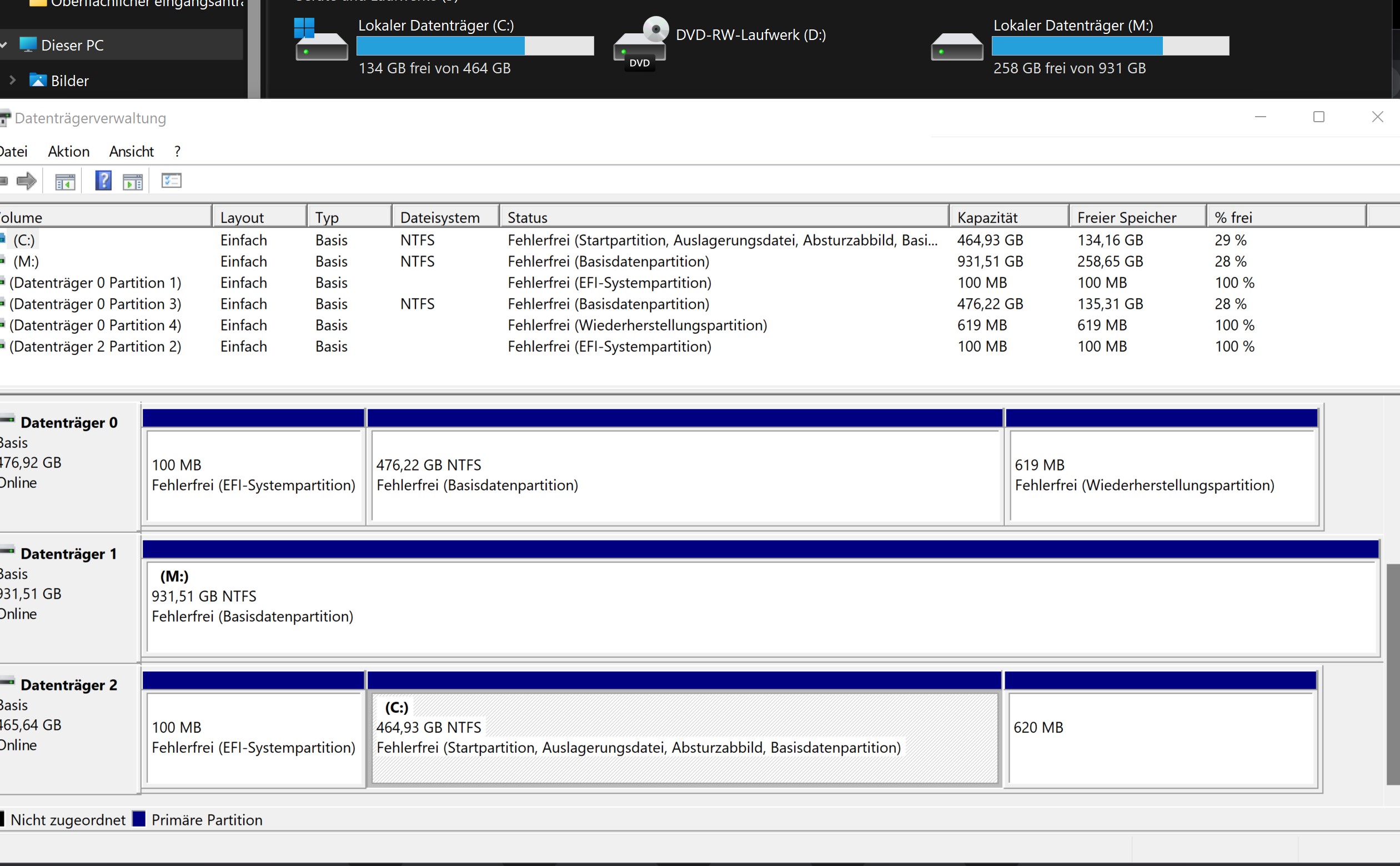Click show/hide action pane toolbar icon
1400x866 pixels.
pyautogui.click(x=133, y=182)
